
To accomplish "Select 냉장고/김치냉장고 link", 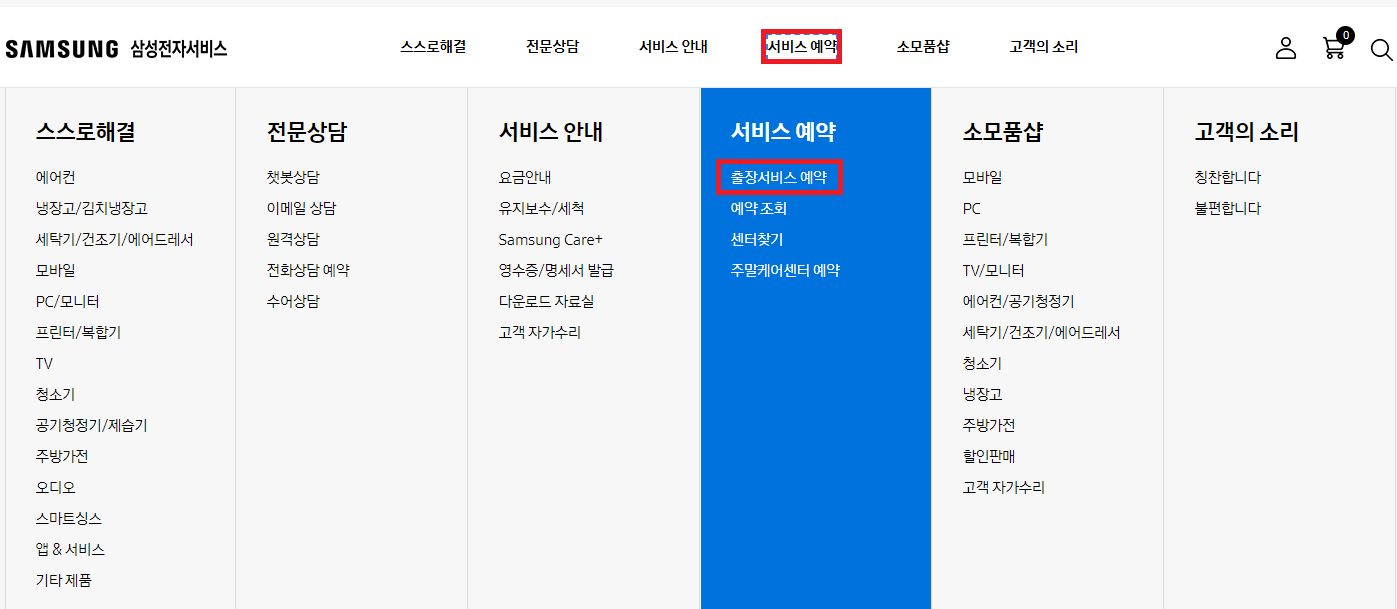I will [x=92, y=209].
